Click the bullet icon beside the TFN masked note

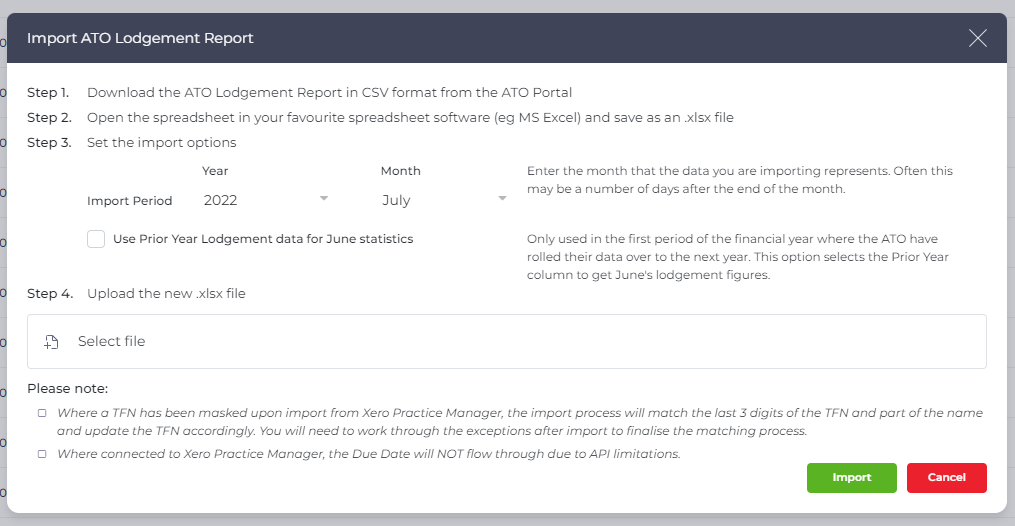click(42, 413)
